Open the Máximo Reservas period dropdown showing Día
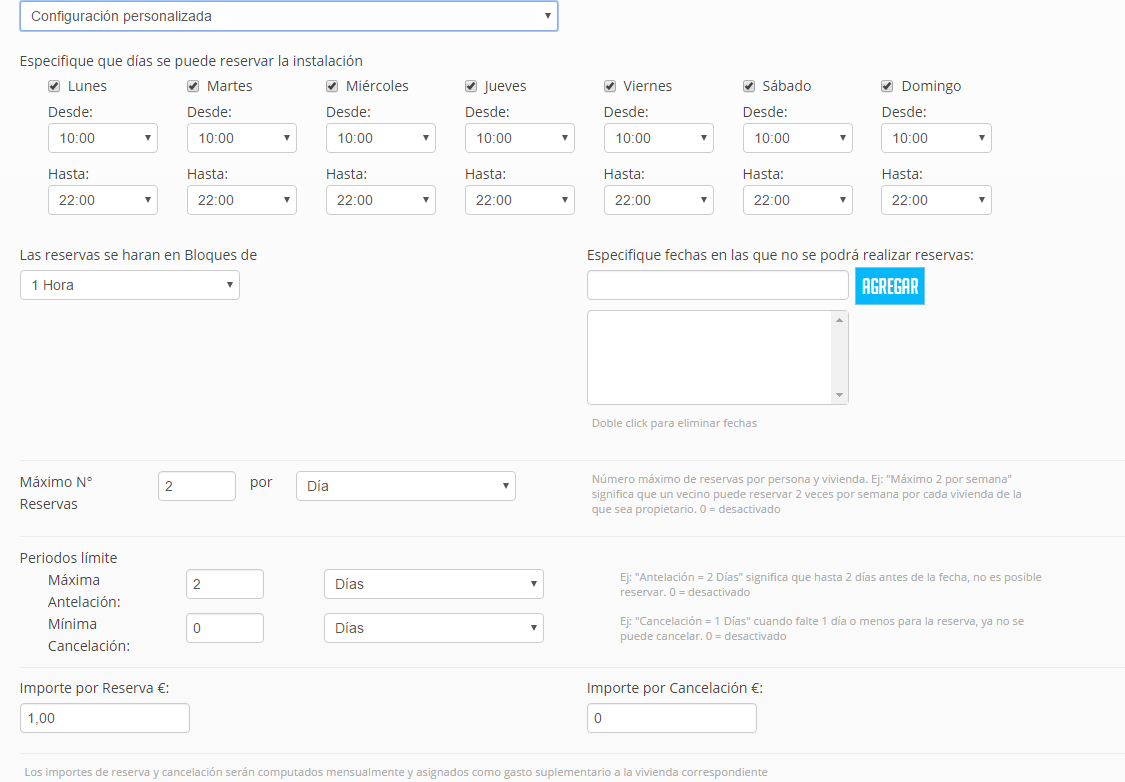This screenshot has width=1125, height=782. tap(405, 486)
